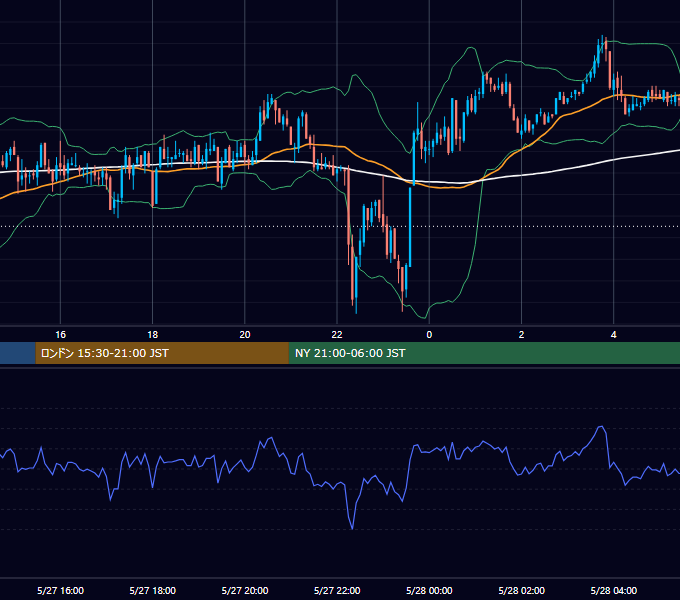Click the 18 hour label on price chart axis
Viewport: 680px width, 600px height.
[153, 335]
